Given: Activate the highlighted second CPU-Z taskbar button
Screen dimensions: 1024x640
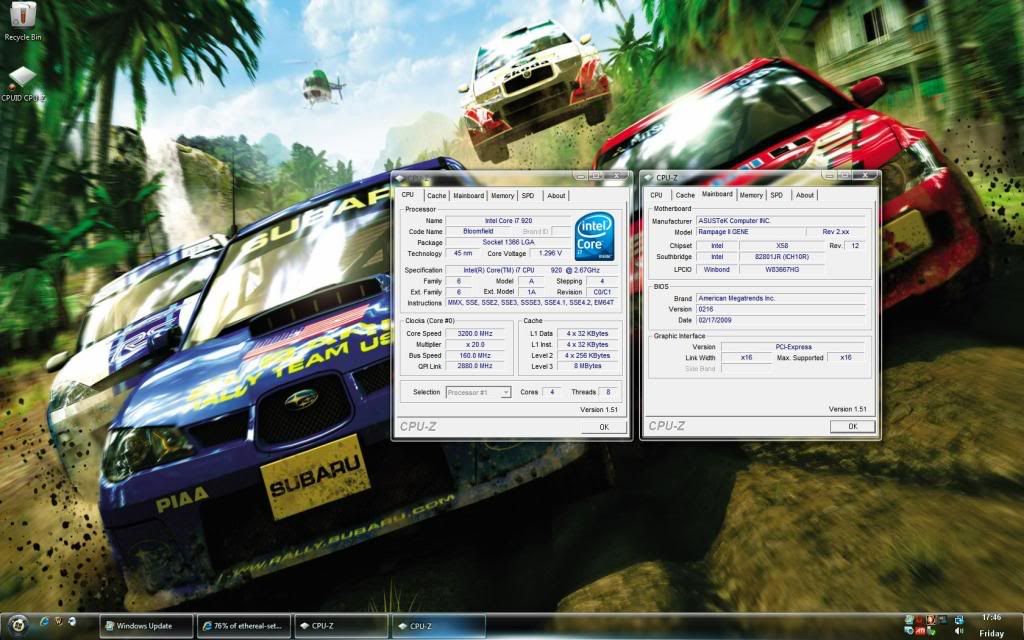Looking at the screenshot, I should pyautogui.click(x=438, y=626).
